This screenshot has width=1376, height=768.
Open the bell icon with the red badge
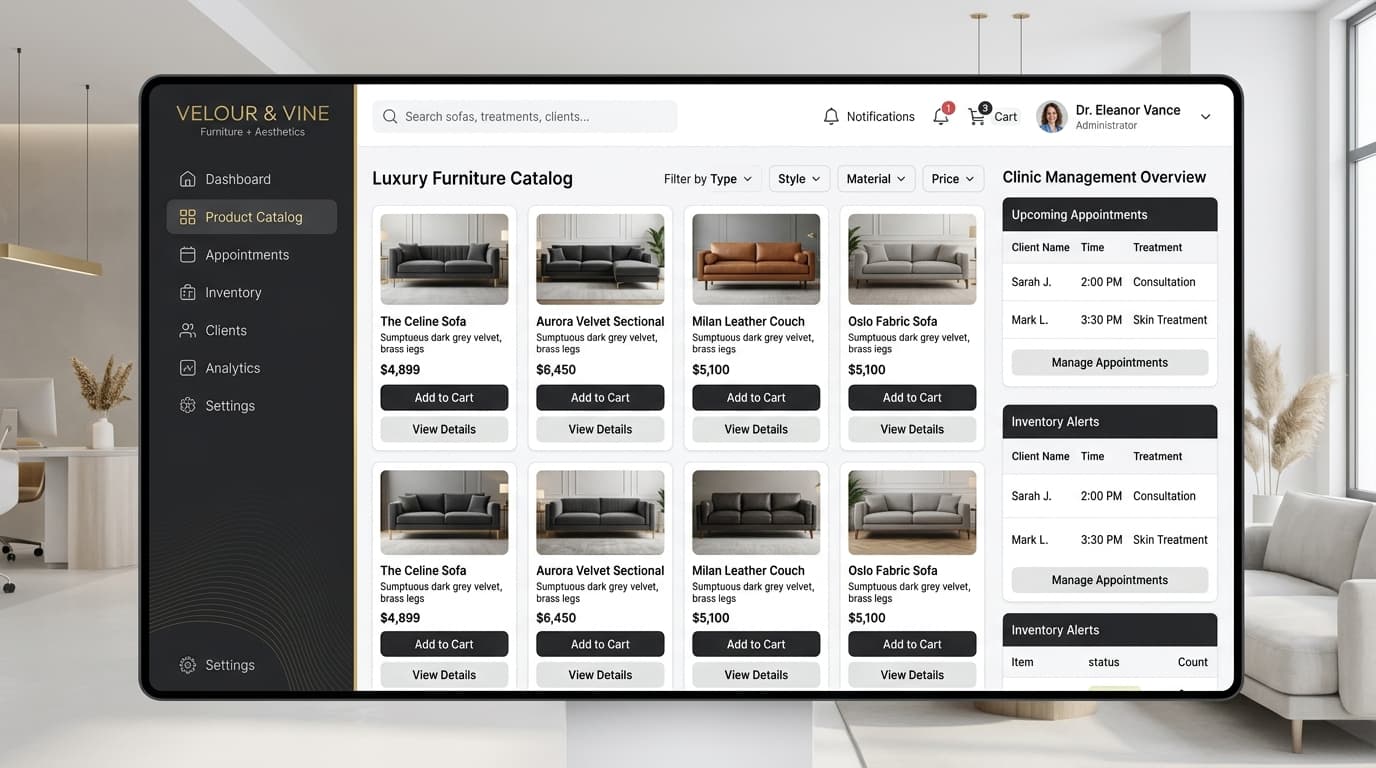click(x=941, y=116)
